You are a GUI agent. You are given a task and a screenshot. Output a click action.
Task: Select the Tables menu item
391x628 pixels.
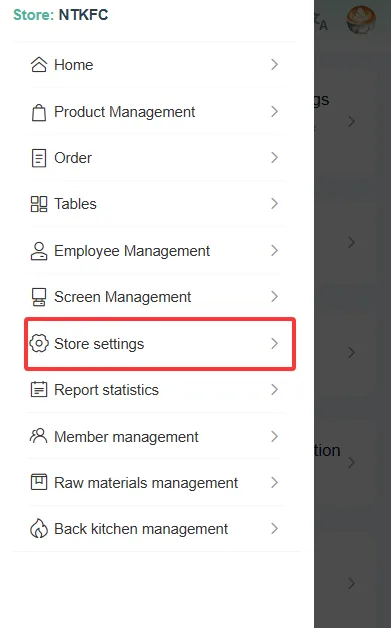(156, 203)
